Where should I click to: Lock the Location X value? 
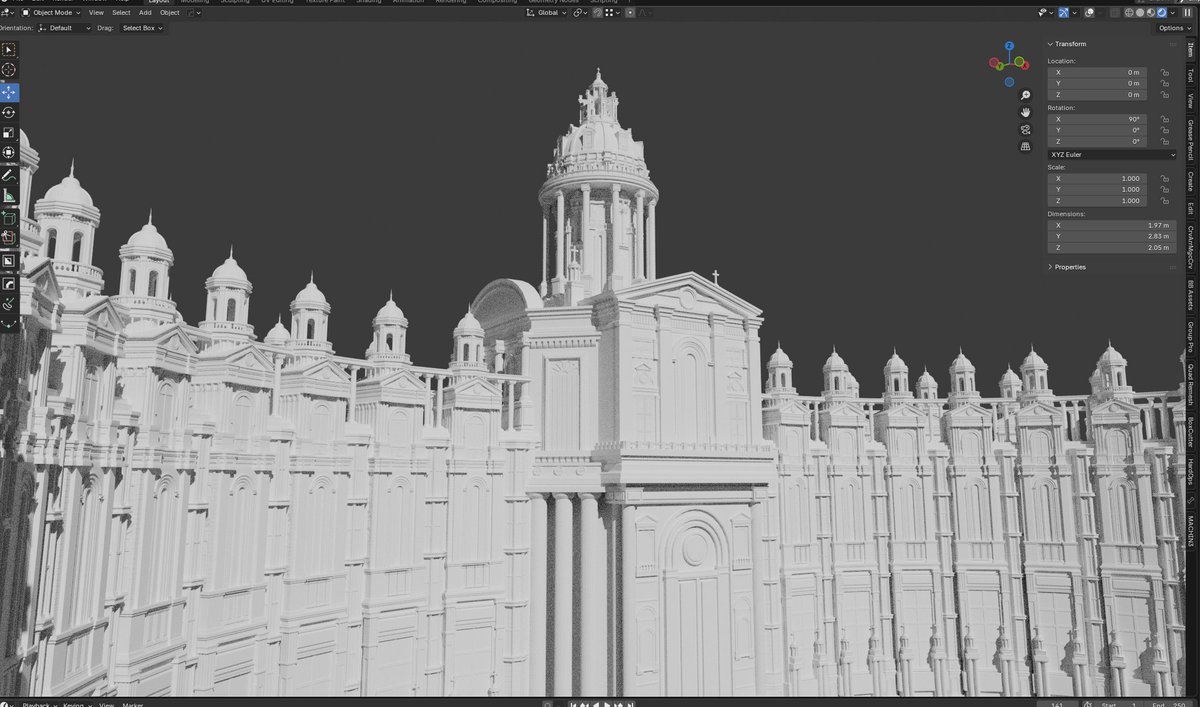pyautogui.click(x=1163, y=72)
